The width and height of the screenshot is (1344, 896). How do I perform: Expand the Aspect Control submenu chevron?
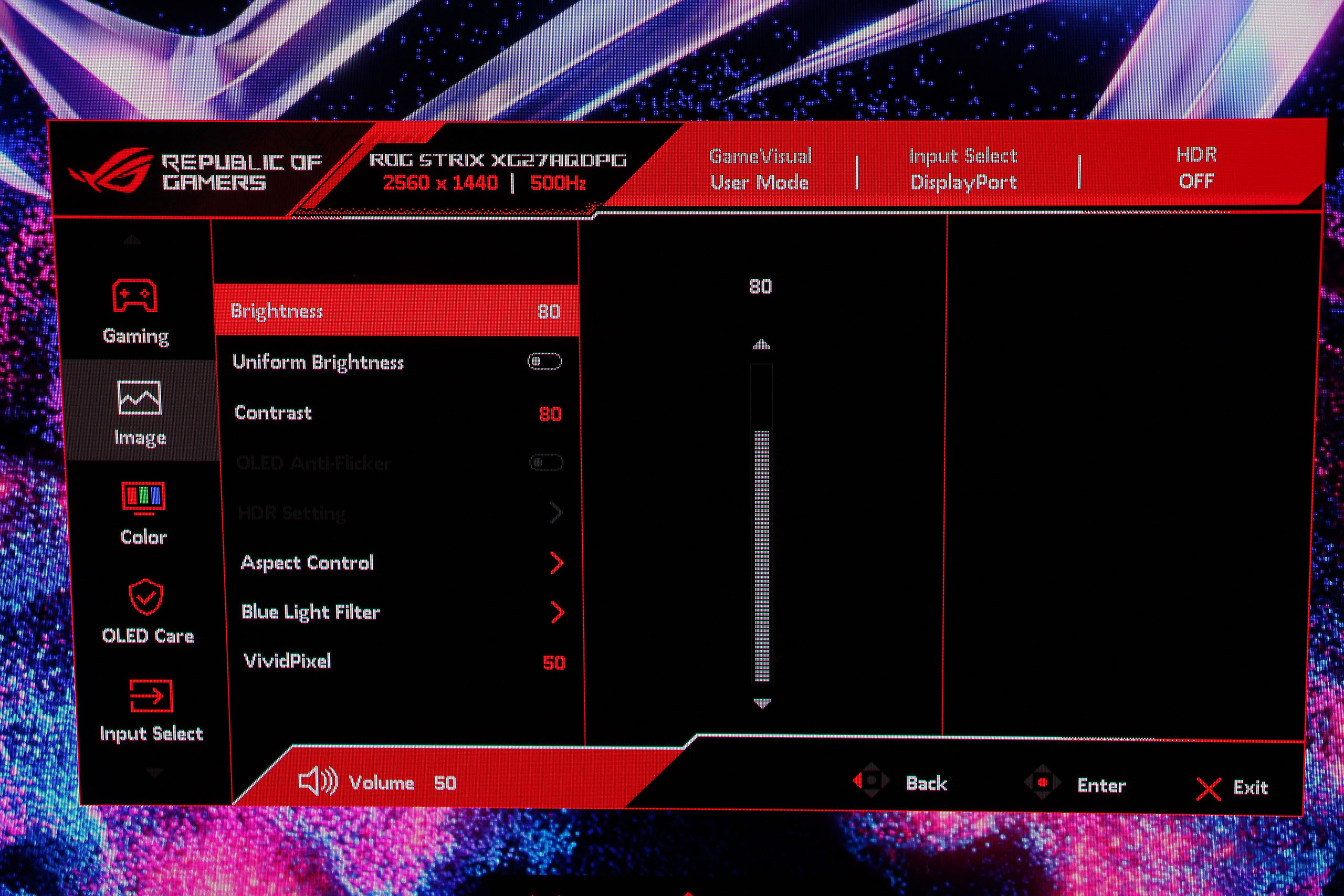point(556,563)
